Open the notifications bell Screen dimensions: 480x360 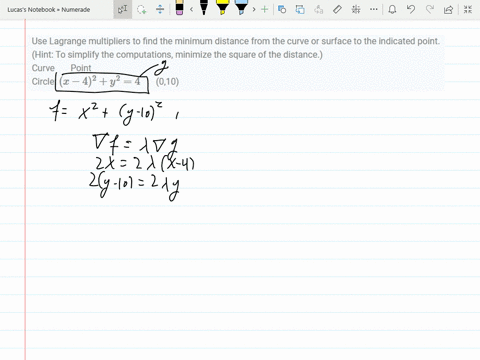(392, 9)
